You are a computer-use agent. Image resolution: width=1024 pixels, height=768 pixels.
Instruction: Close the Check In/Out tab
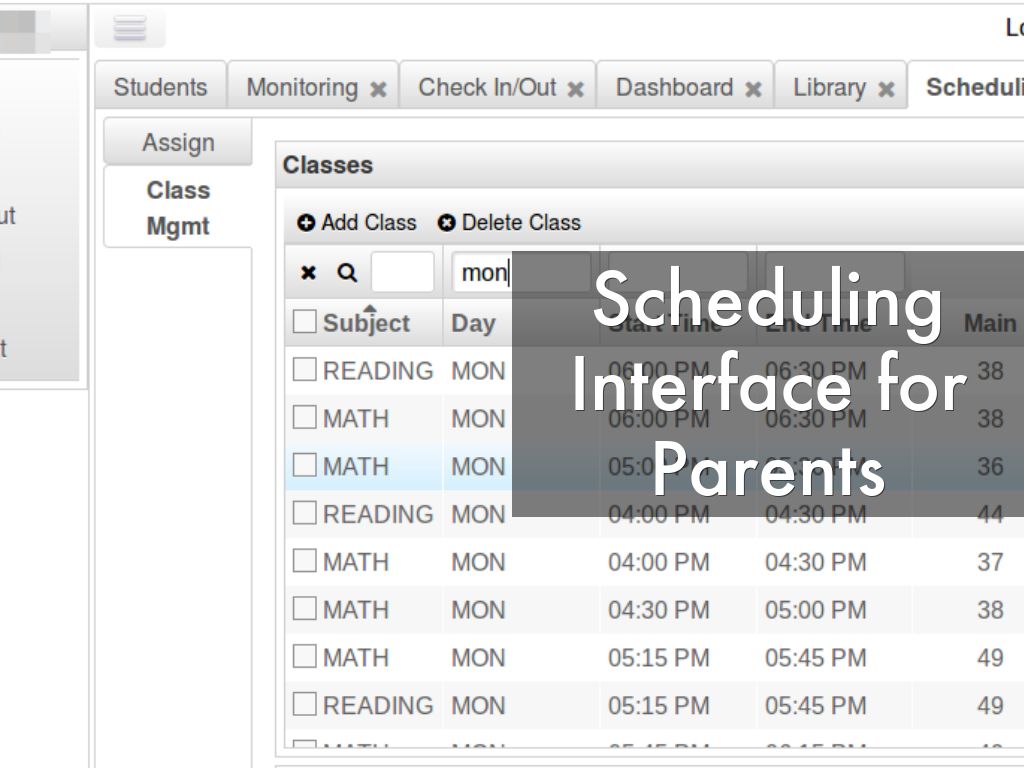coord(576,89)
